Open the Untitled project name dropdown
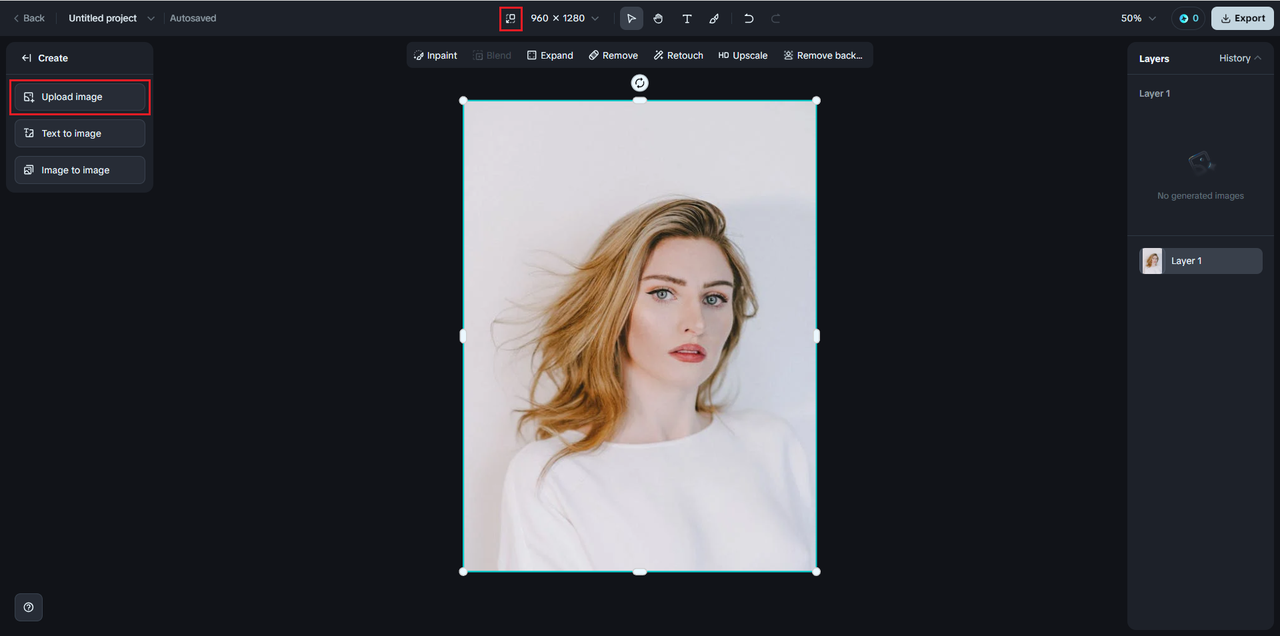1280x636 pixels. coord(111,18)
